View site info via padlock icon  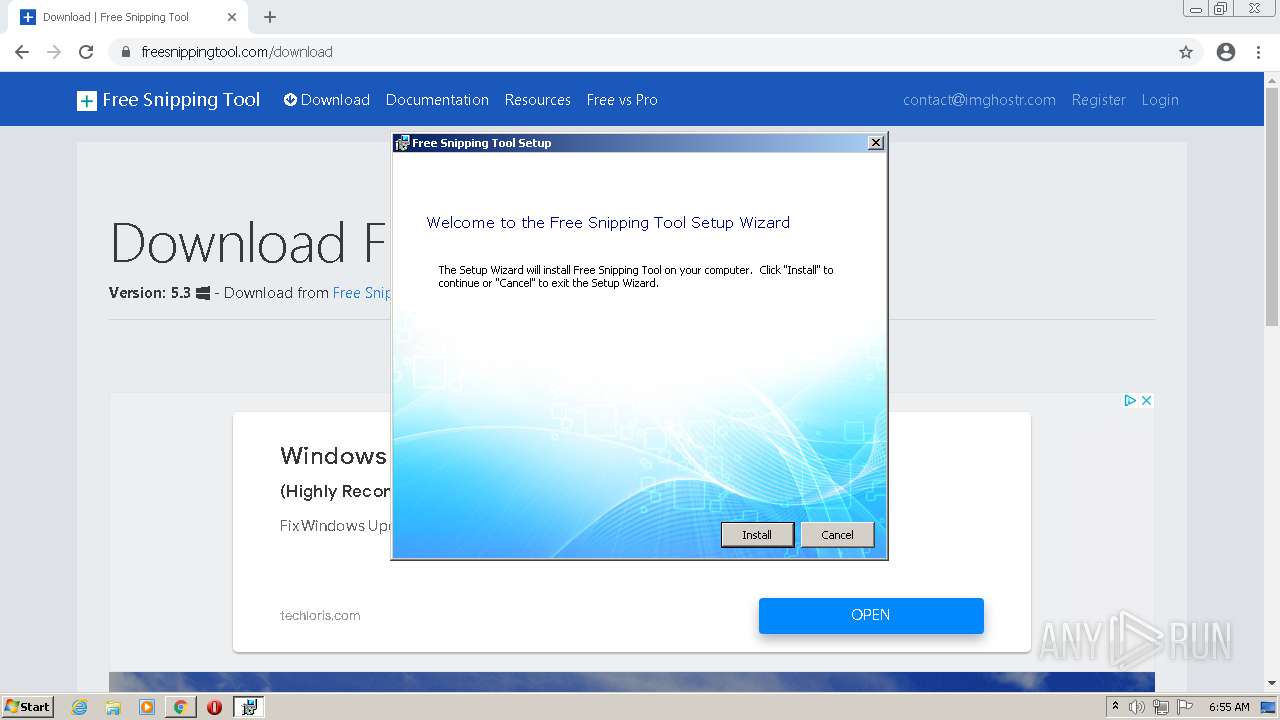(x=126, y=52)
